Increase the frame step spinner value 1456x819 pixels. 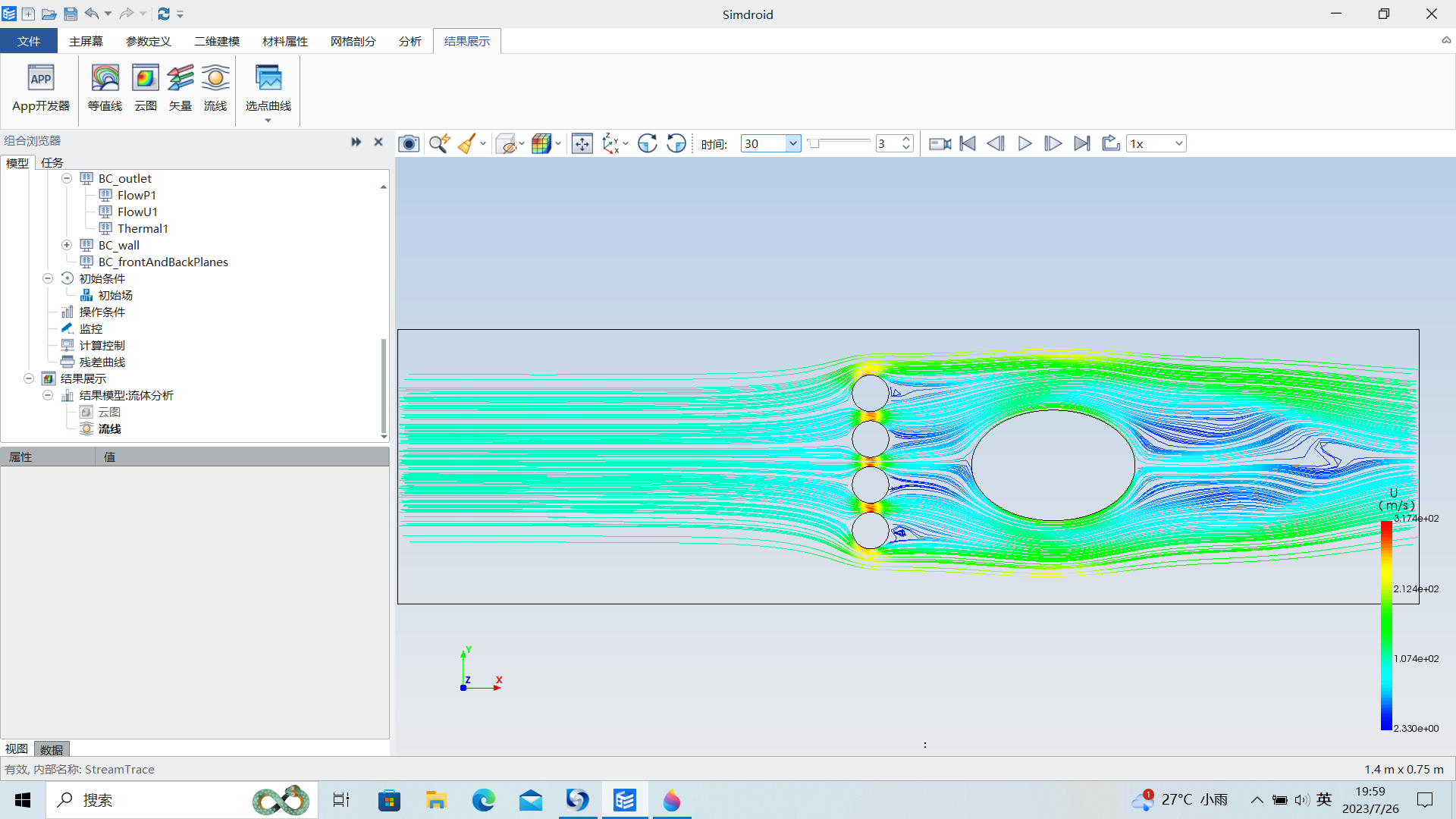(905, 140)
